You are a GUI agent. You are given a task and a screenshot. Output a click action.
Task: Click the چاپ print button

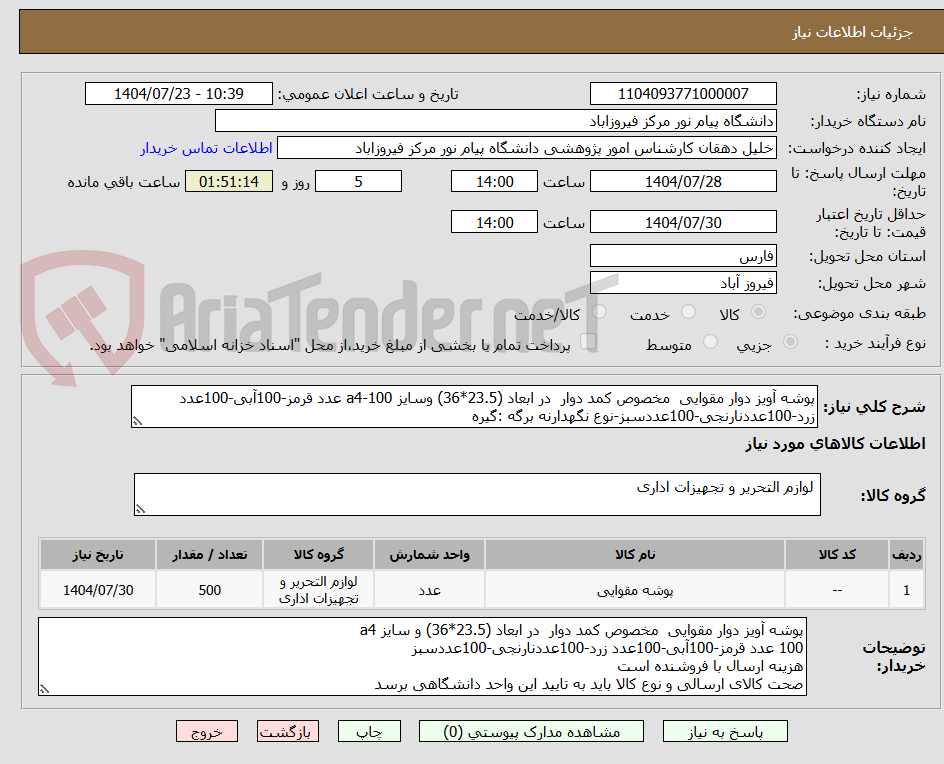tap(369, 731)
